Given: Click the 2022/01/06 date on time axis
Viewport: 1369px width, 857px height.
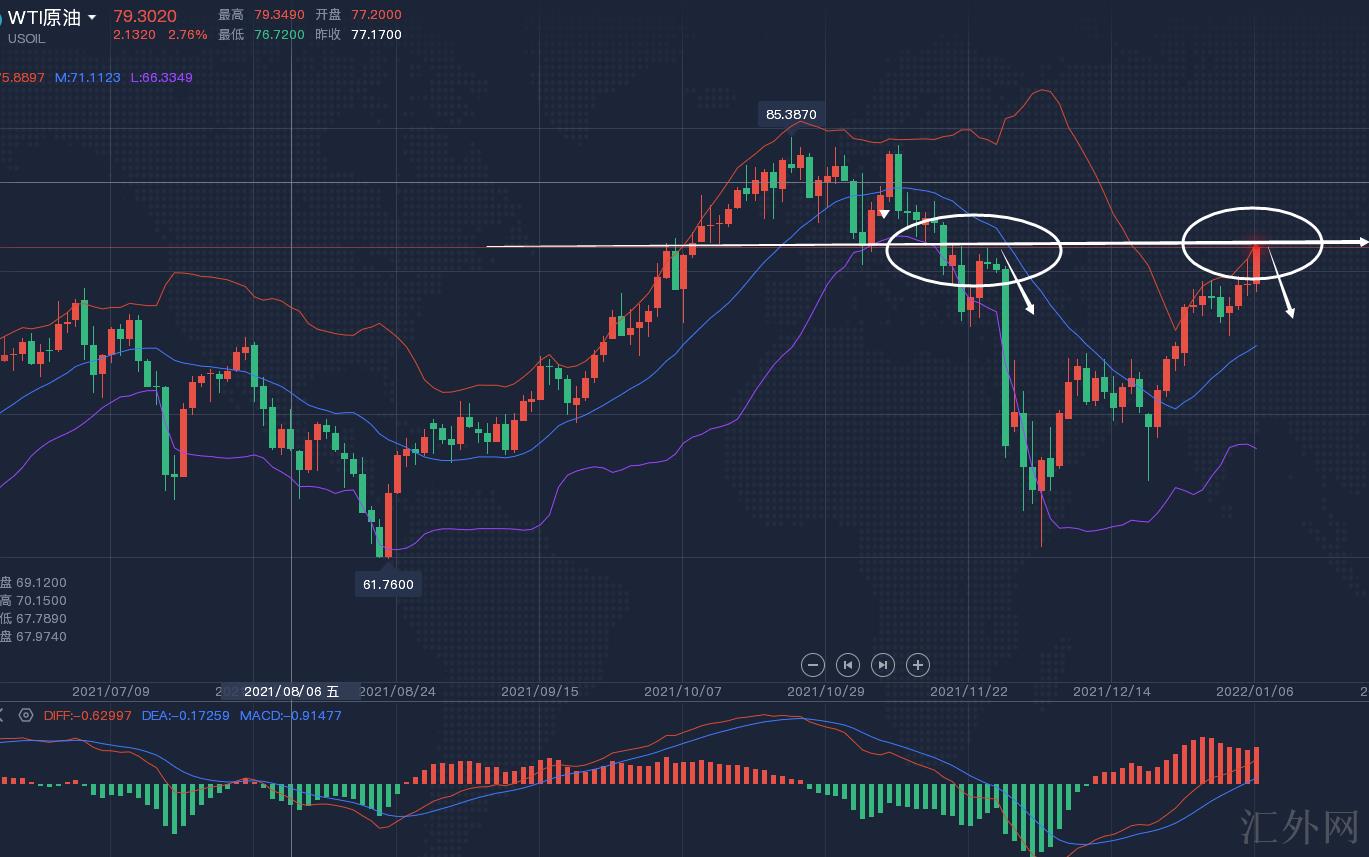Looking at the screenshot, I should point(1254,691).
